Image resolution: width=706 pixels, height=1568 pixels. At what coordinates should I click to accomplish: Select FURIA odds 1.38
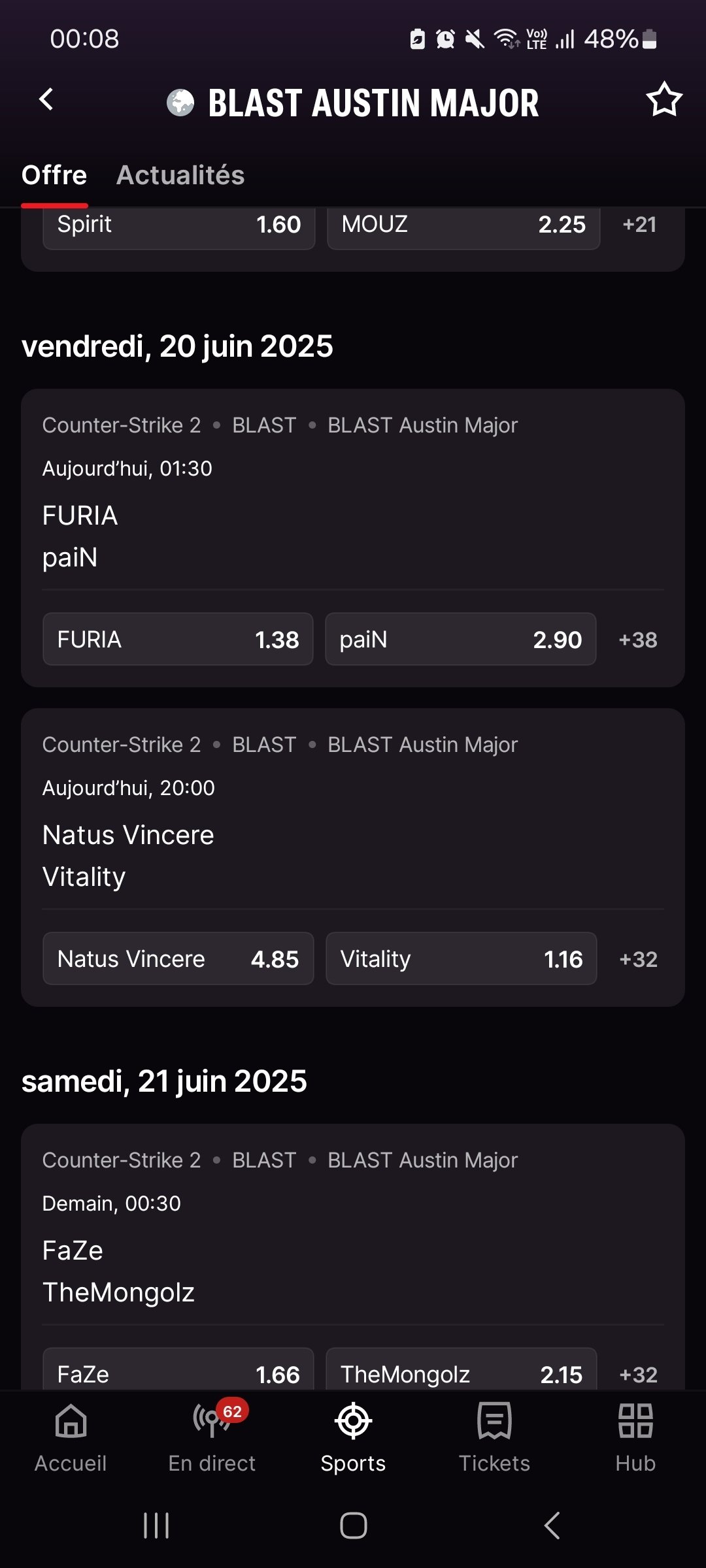pos(178,640)
